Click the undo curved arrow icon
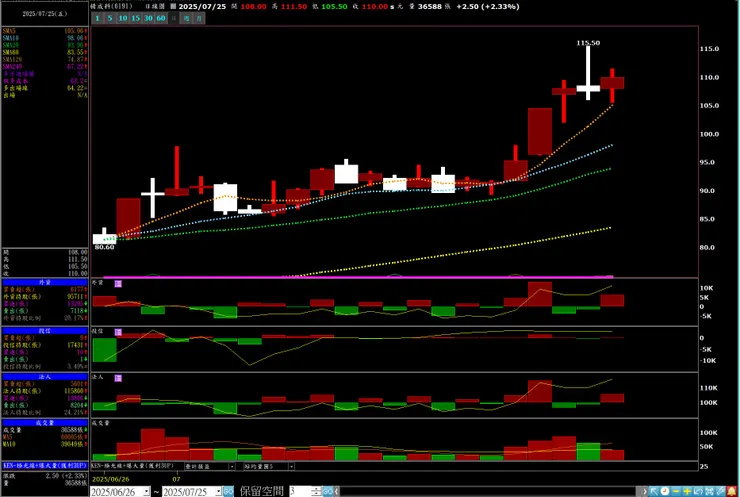The image size is (740, 497). [x=698, y=491]
